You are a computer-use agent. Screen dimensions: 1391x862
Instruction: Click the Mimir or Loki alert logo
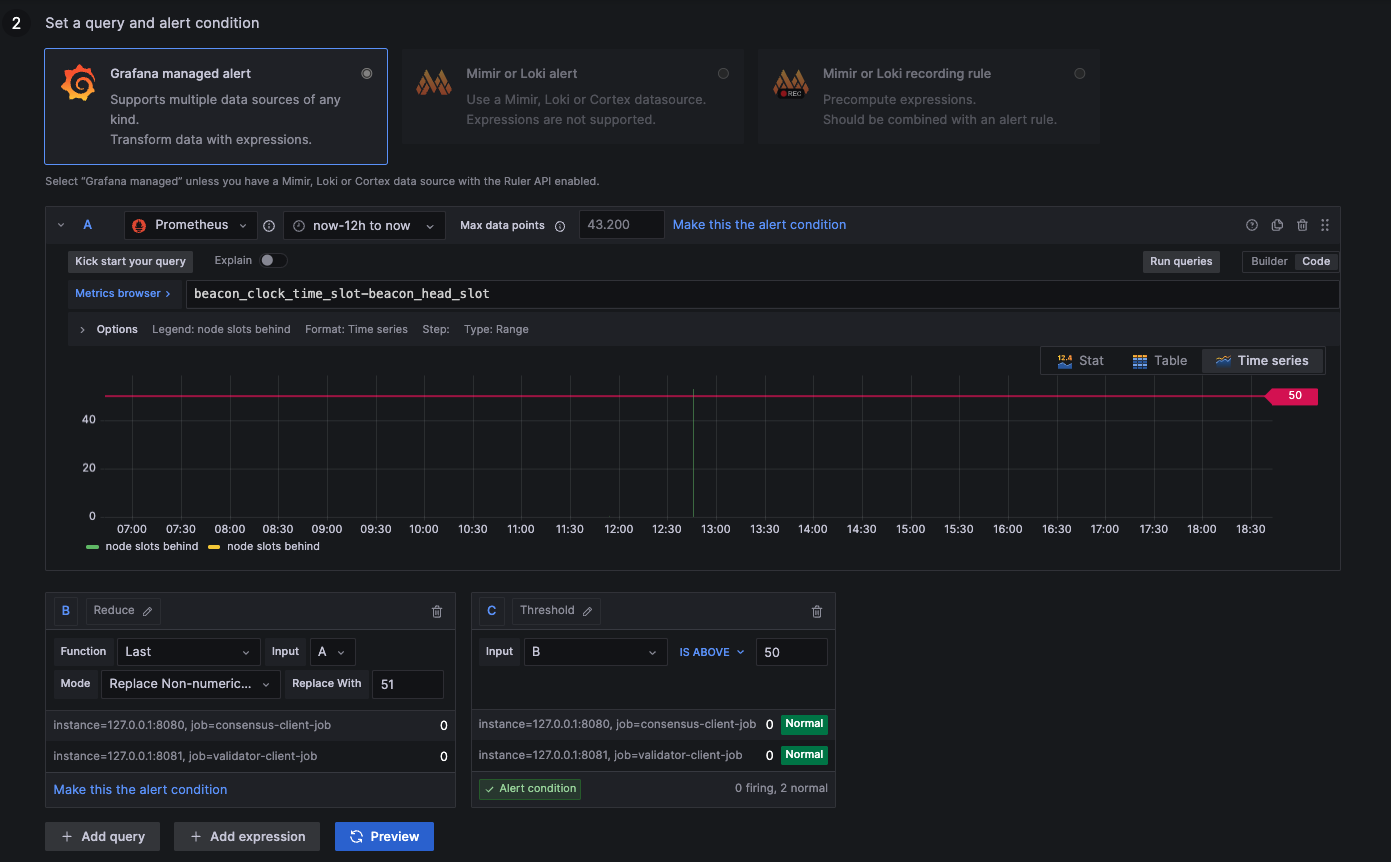tap(434, 82)
